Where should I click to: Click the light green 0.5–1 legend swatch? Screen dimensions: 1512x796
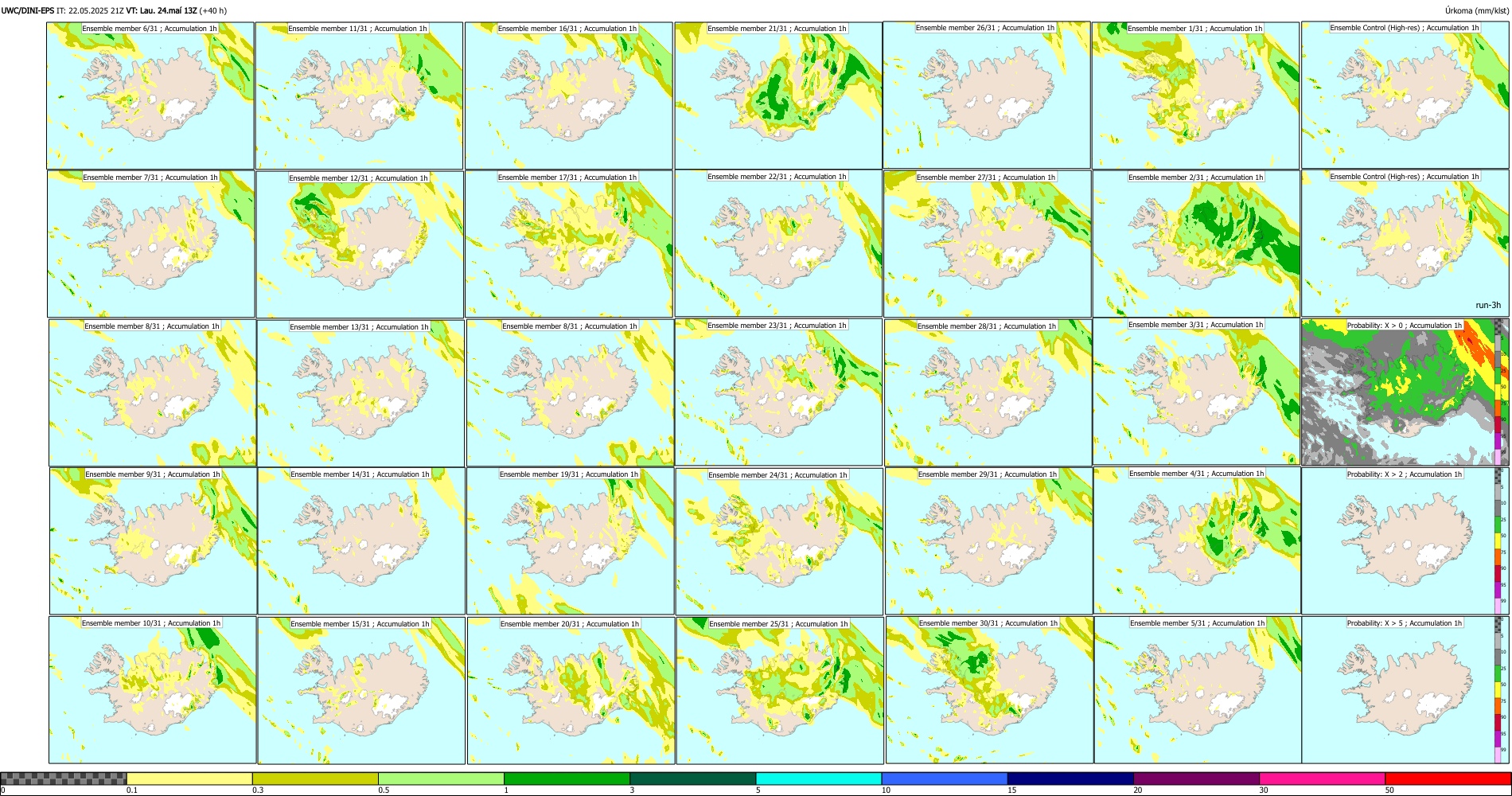coord(441,778)
